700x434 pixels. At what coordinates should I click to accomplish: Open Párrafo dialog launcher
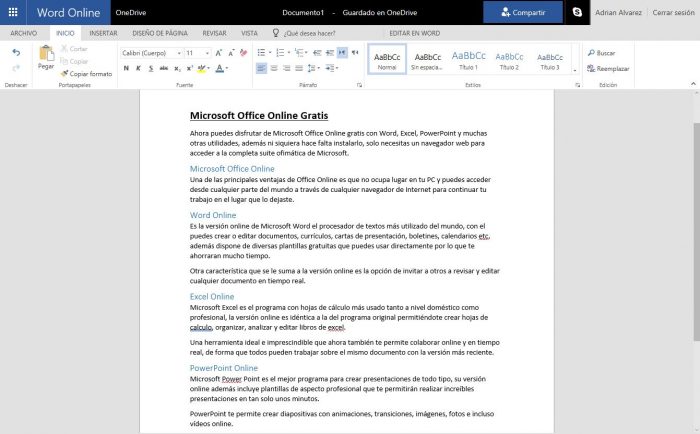[x=359, y=85]
